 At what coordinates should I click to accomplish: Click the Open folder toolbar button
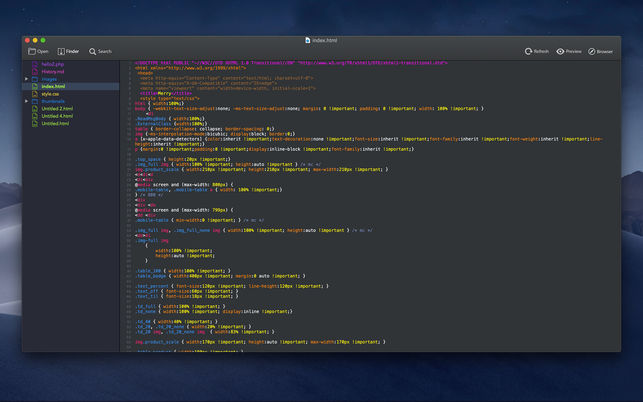[x=38, y=51]
